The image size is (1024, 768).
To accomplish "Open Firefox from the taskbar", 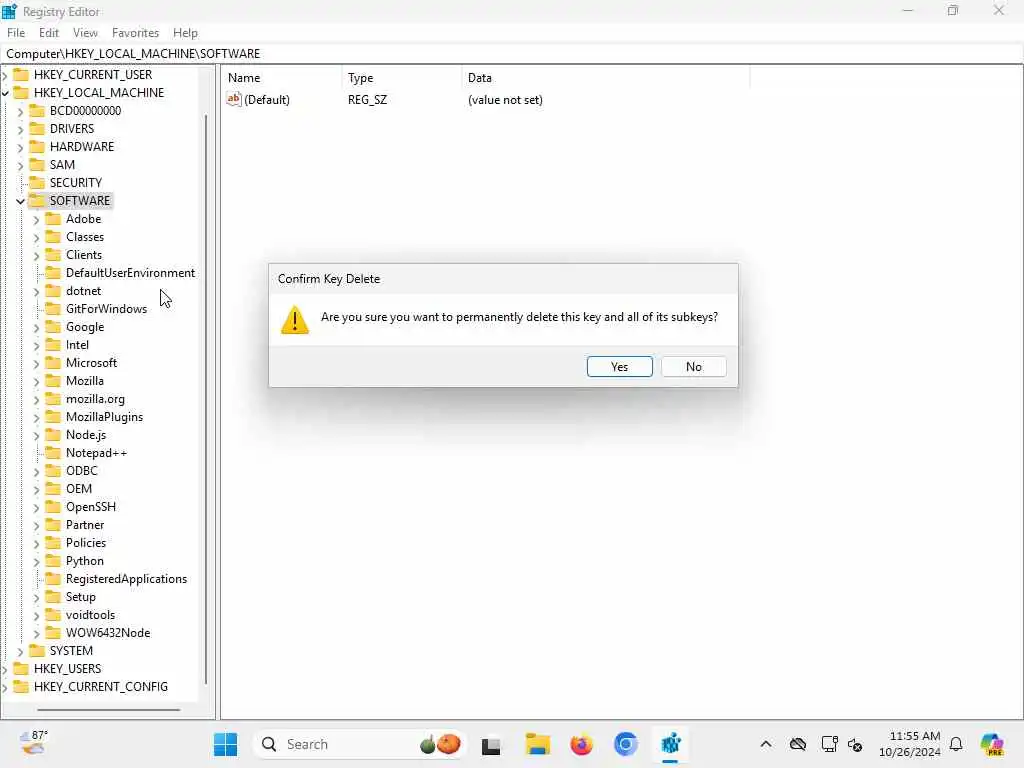I will pyautogui.click(x=581, y=744).
